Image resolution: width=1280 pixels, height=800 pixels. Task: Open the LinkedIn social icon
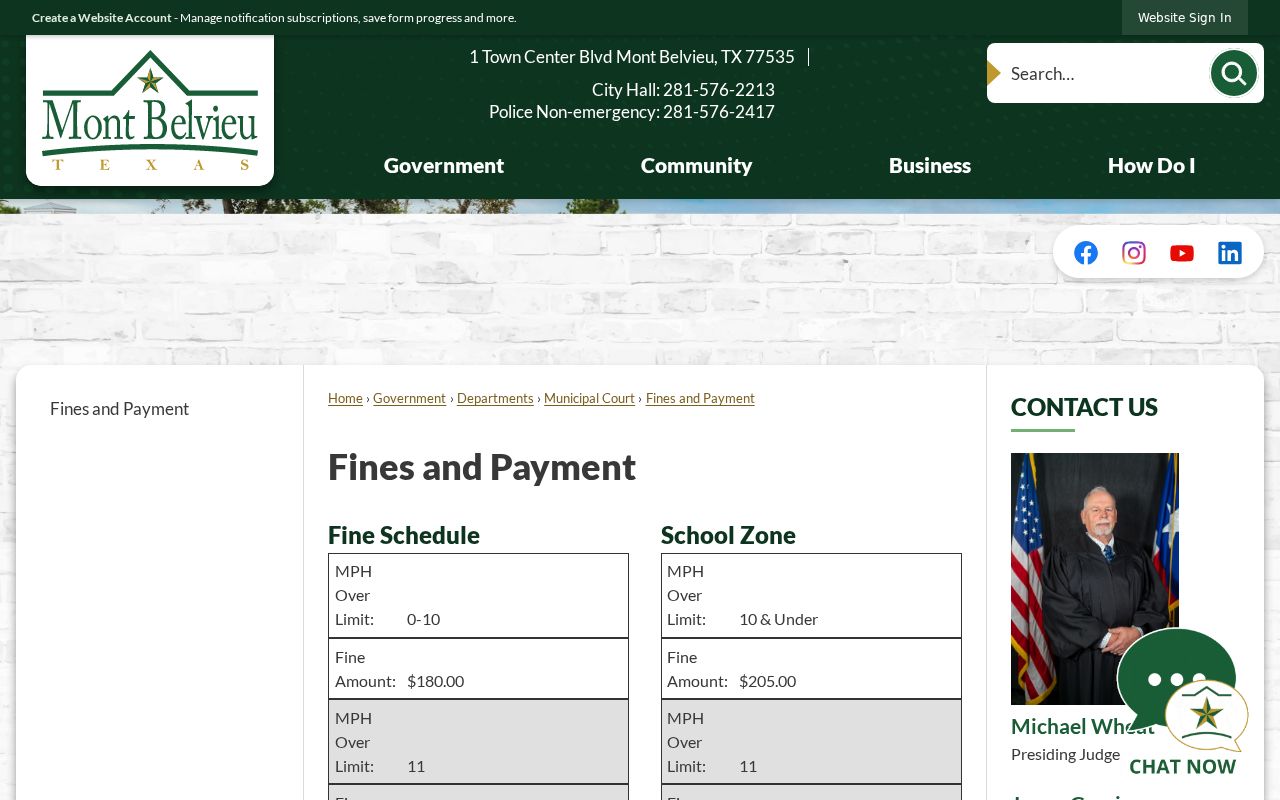[1230, 253]
